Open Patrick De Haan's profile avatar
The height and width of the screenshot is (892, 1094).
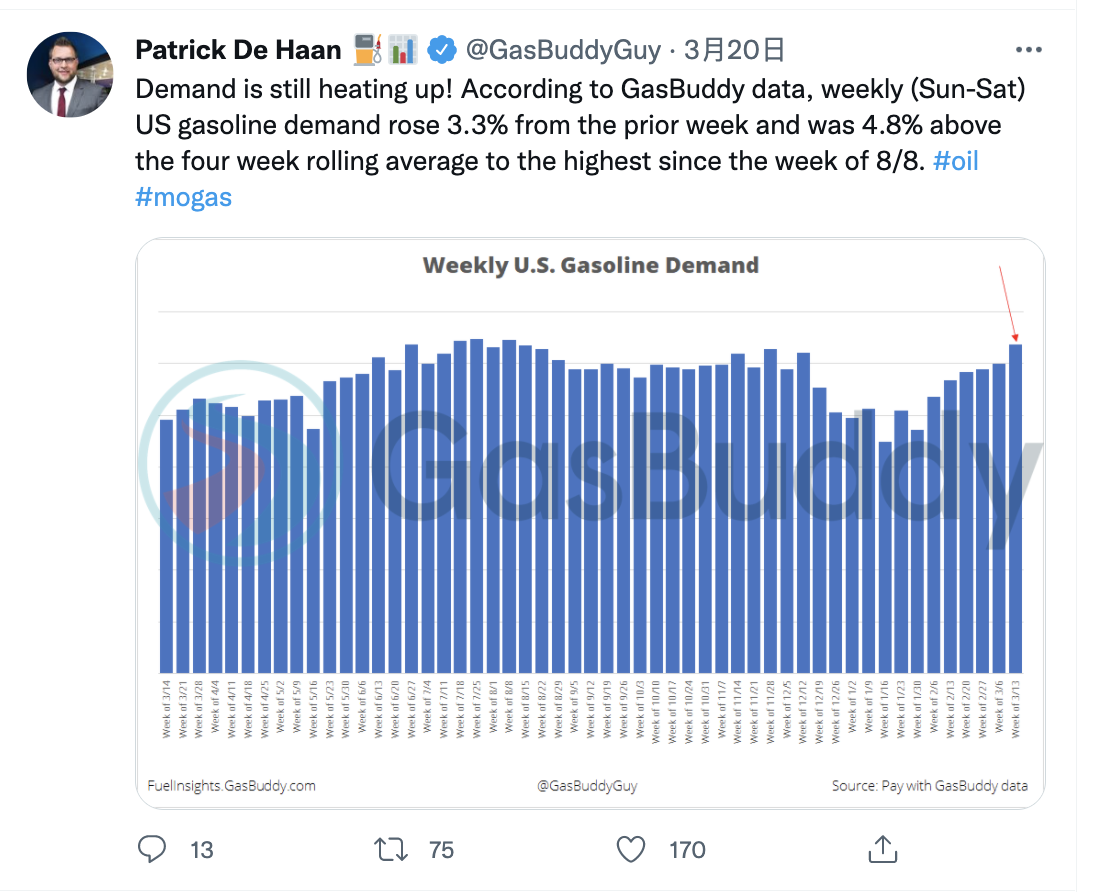(69, 75)
